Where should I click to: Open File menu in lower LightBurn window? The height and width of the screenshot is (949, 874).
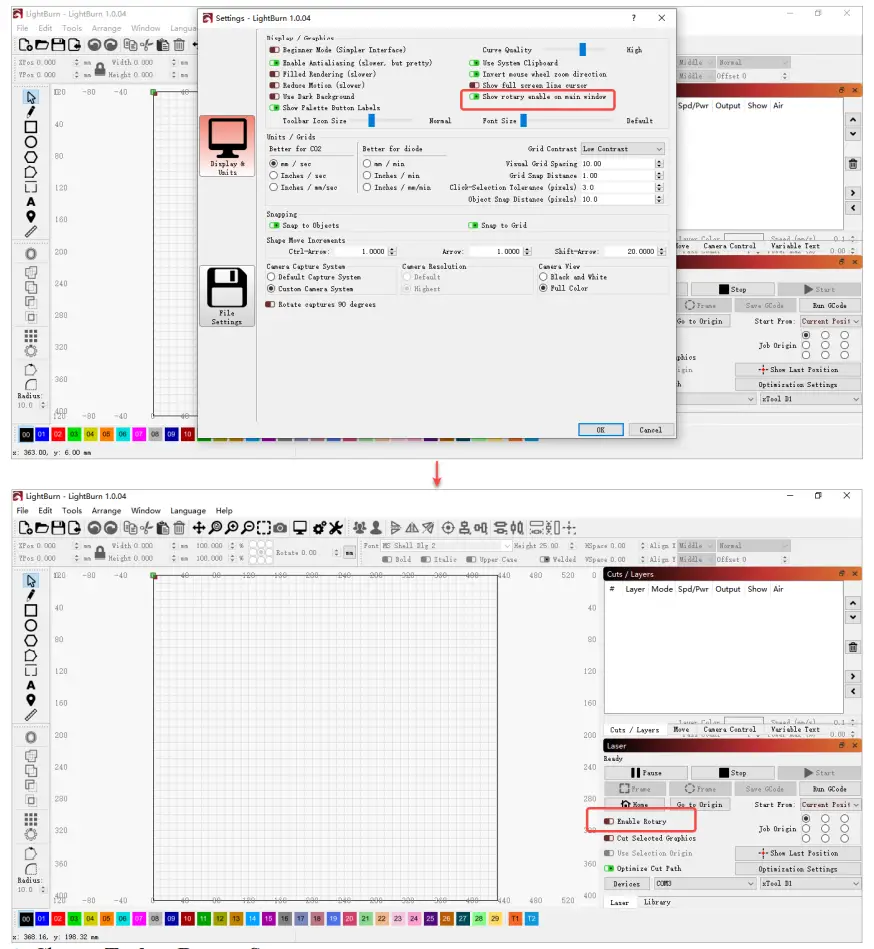[x=22, y=511]
